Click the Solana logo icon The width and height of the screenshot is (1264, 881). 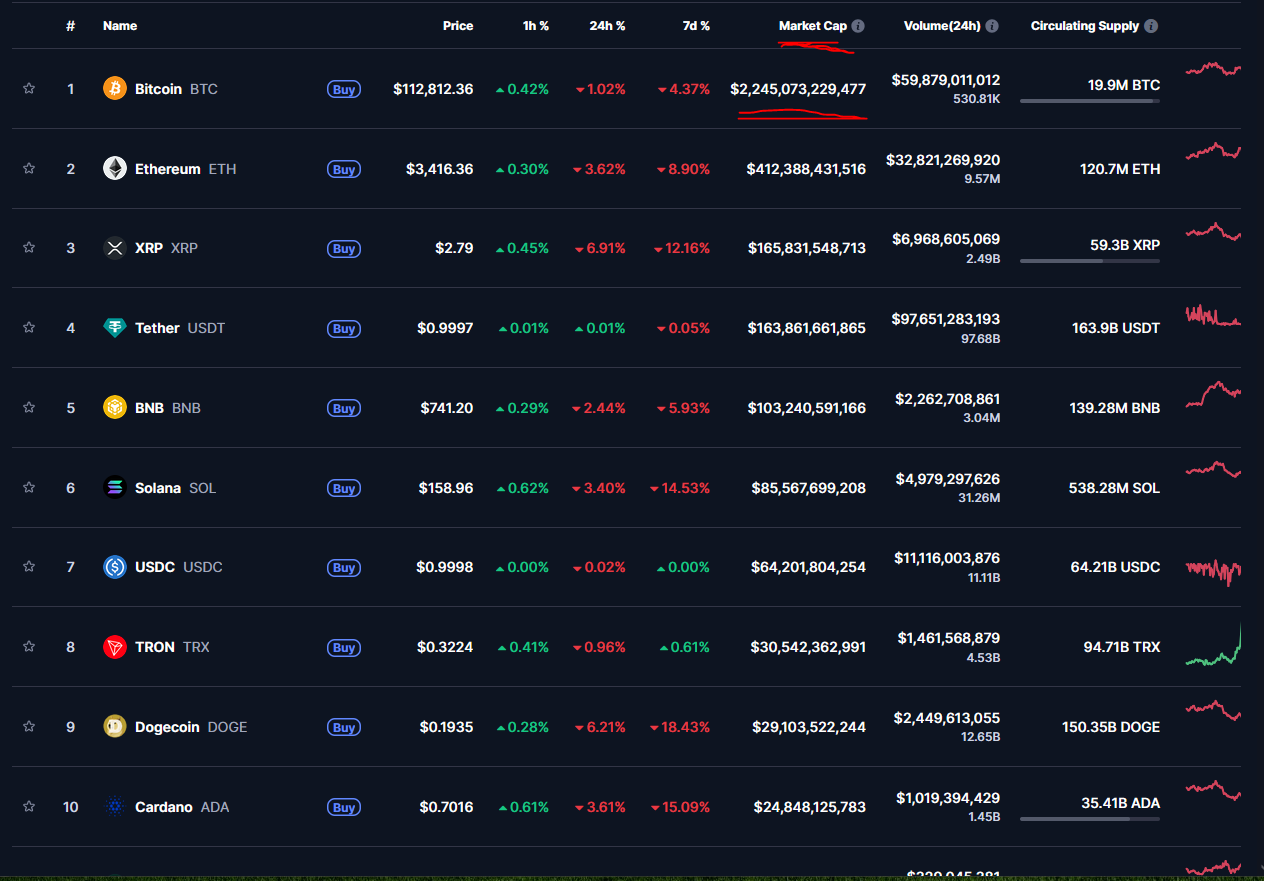pyautogui.click(x=115, y=488)
